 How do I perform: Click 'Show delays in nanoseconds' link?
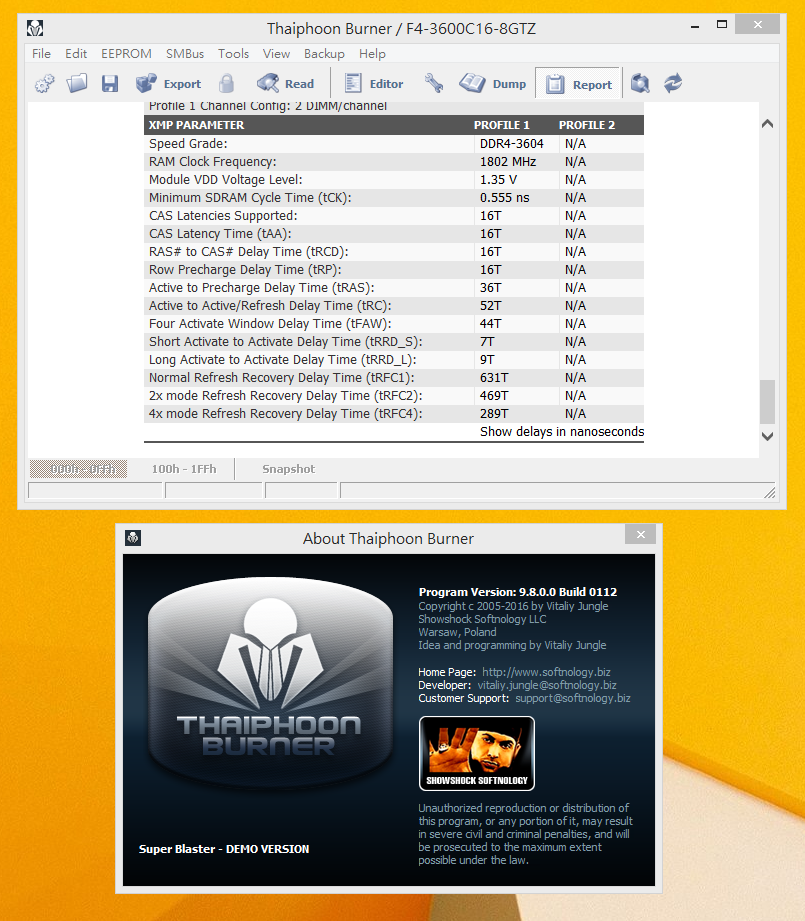point(561,432)
